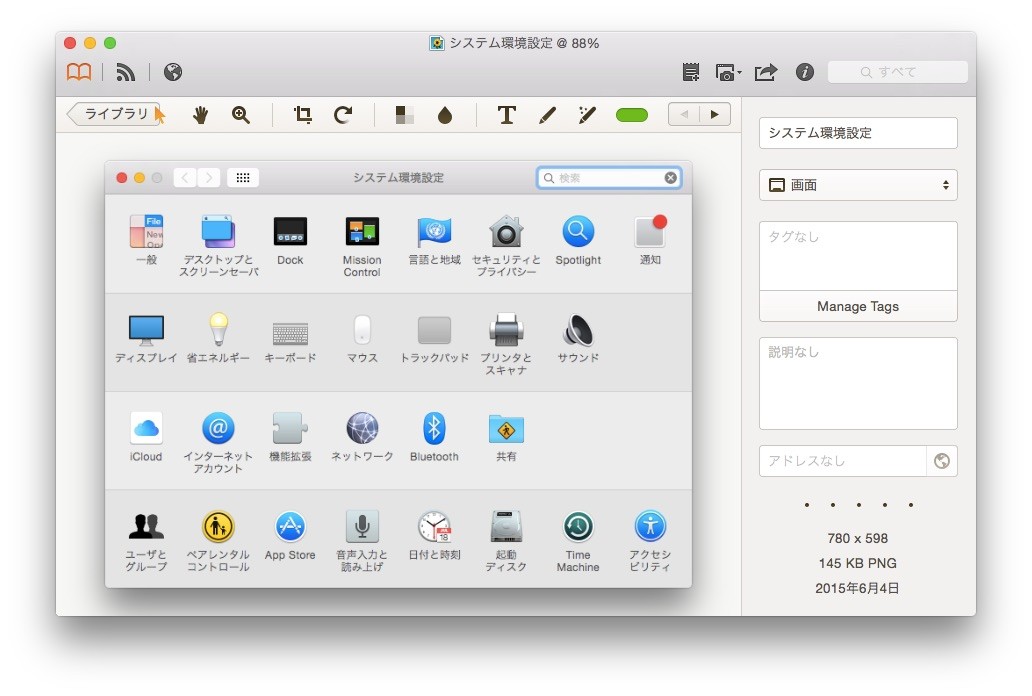
Task: Click the ペアレンタルコントロール icon
Action: click(x=219, y=527)
